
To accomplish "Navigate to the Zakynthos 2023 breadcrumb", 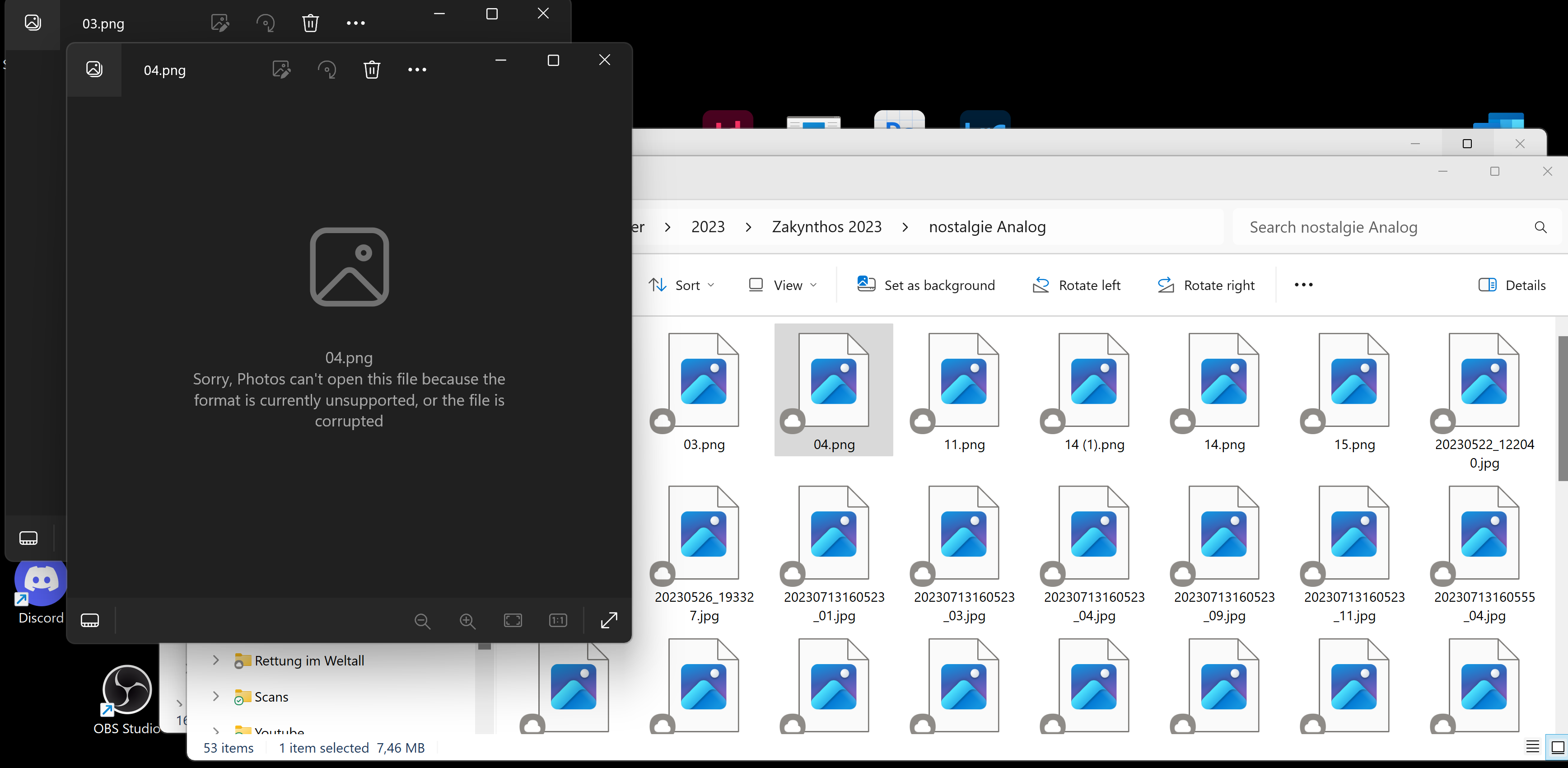I will (826, 226).
